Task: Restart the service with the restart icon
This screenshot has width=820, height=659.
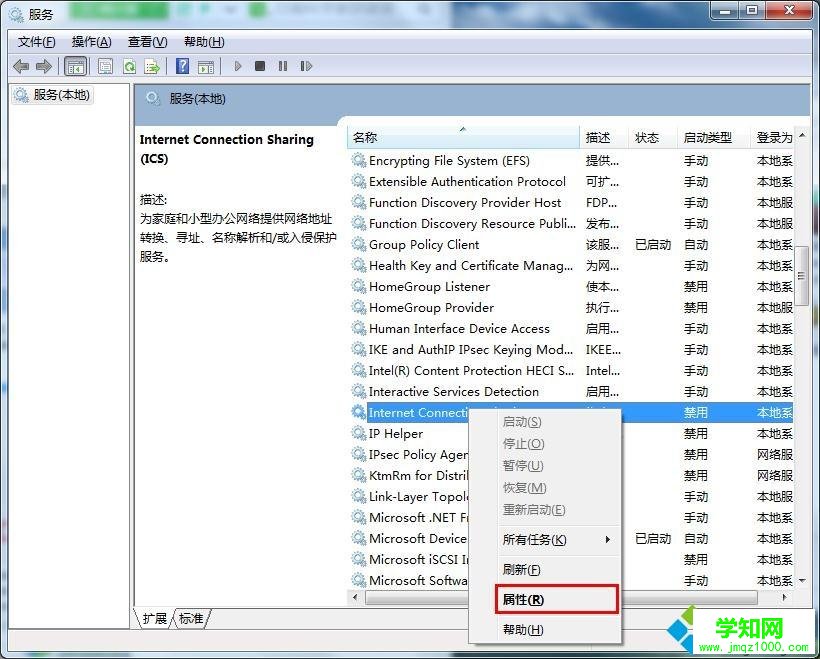Action: point(306,66)
